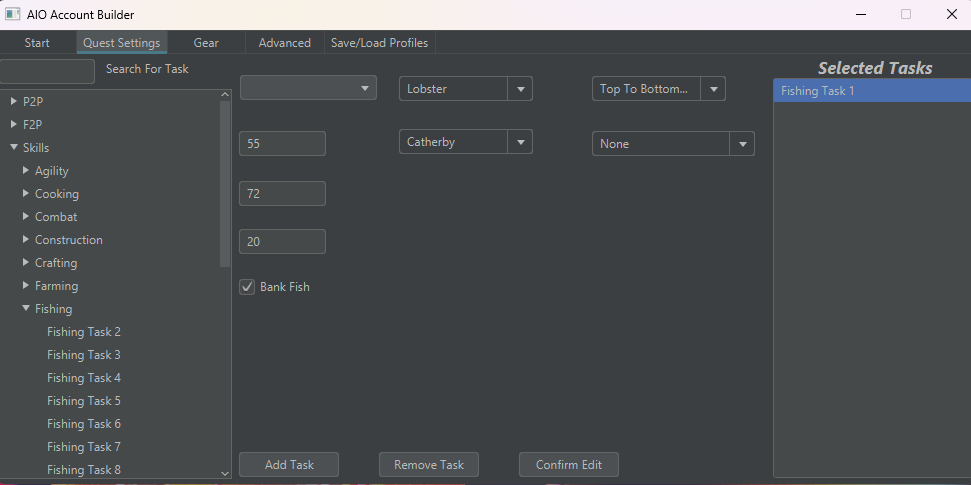
Task: Select Fishing Task 4 in tree
Action: coord(84,378)
